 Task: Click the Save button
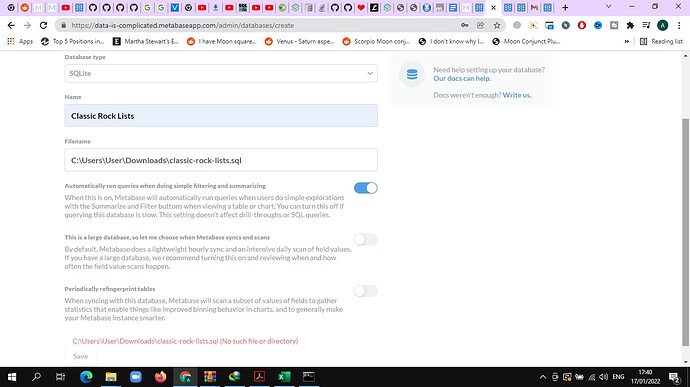click(80, 356)
